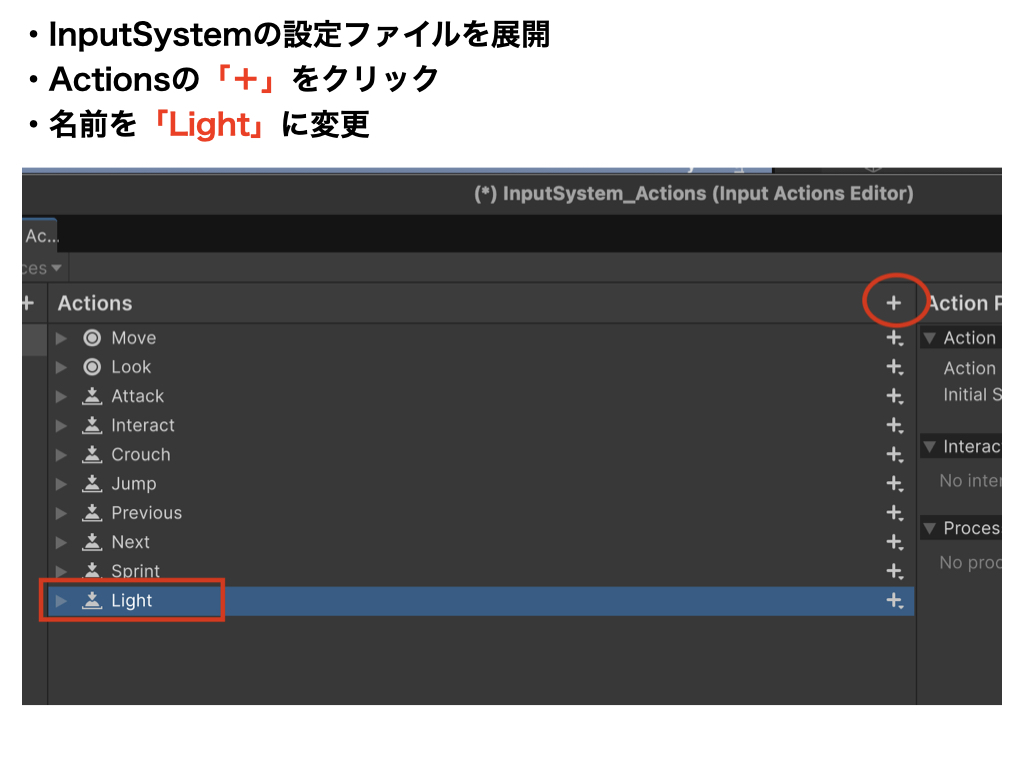Select the Next action row

[130, 542]
